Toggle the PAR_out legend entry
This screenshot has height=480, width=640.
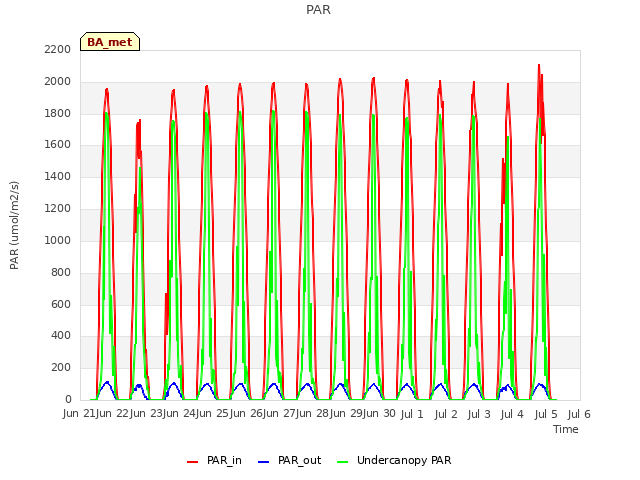tap(290, 460)
